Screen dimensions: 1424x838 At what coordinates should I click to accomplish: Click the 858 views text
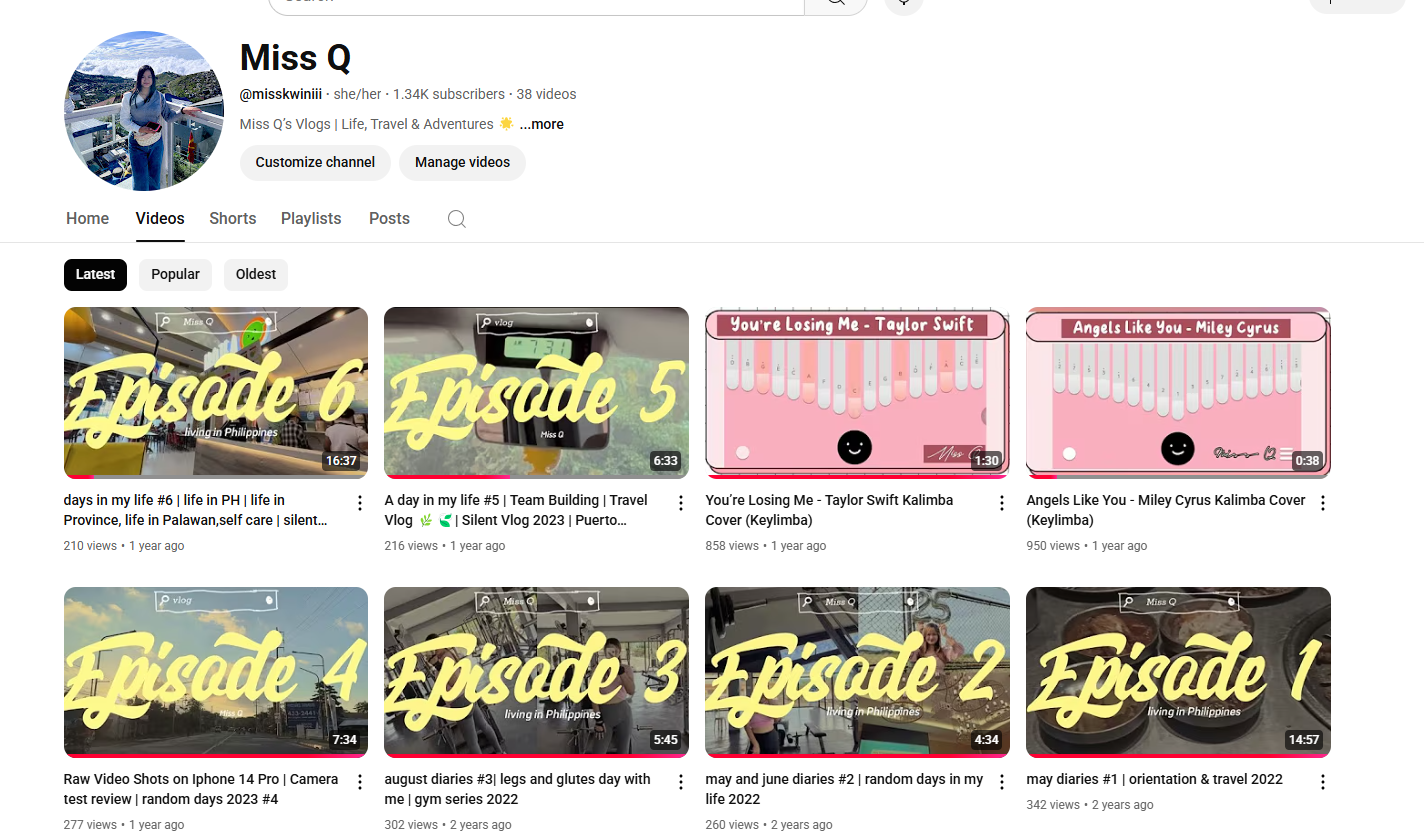(732, 546)
